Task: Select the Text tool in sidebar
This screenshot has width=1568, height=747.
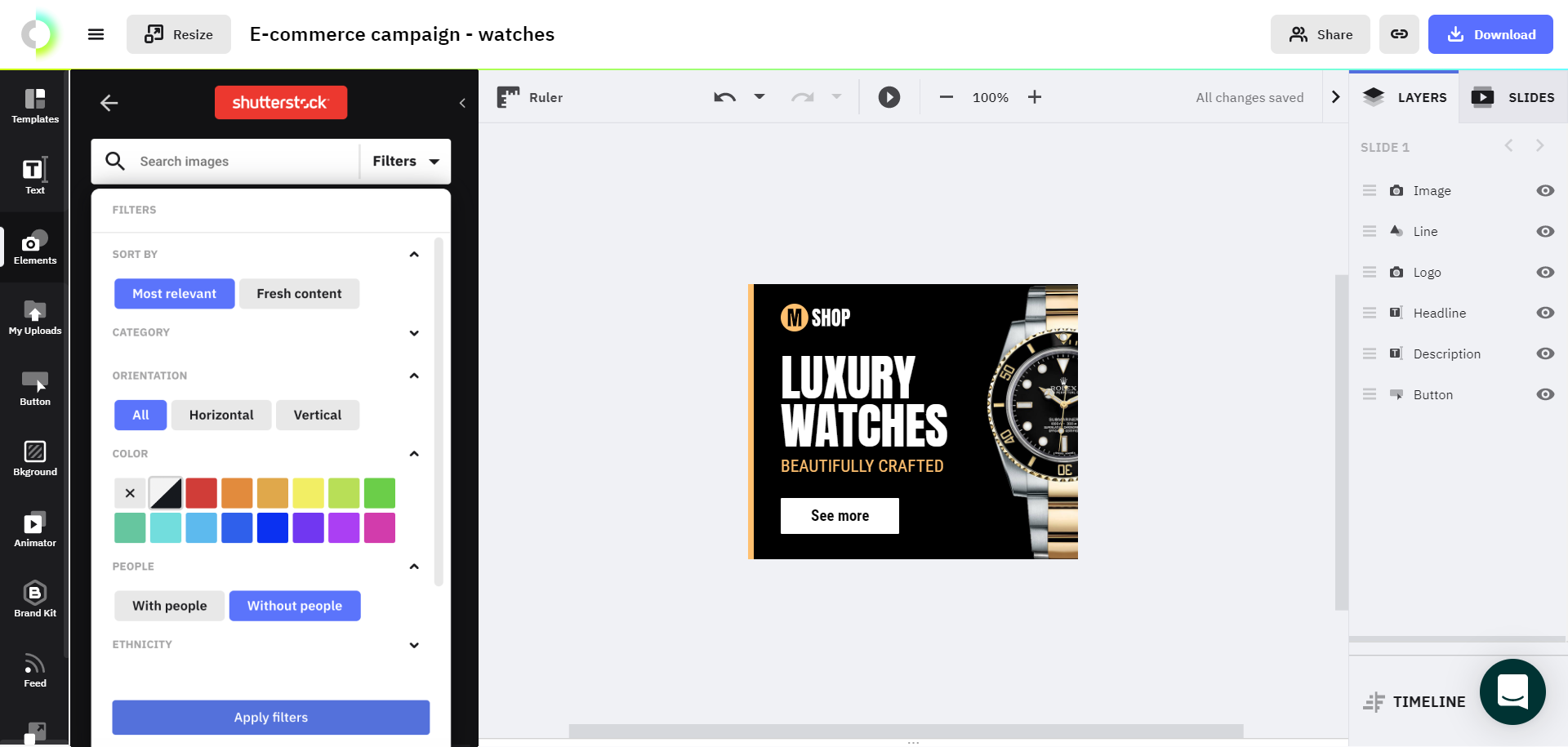Action: click(x=34, y=176)
